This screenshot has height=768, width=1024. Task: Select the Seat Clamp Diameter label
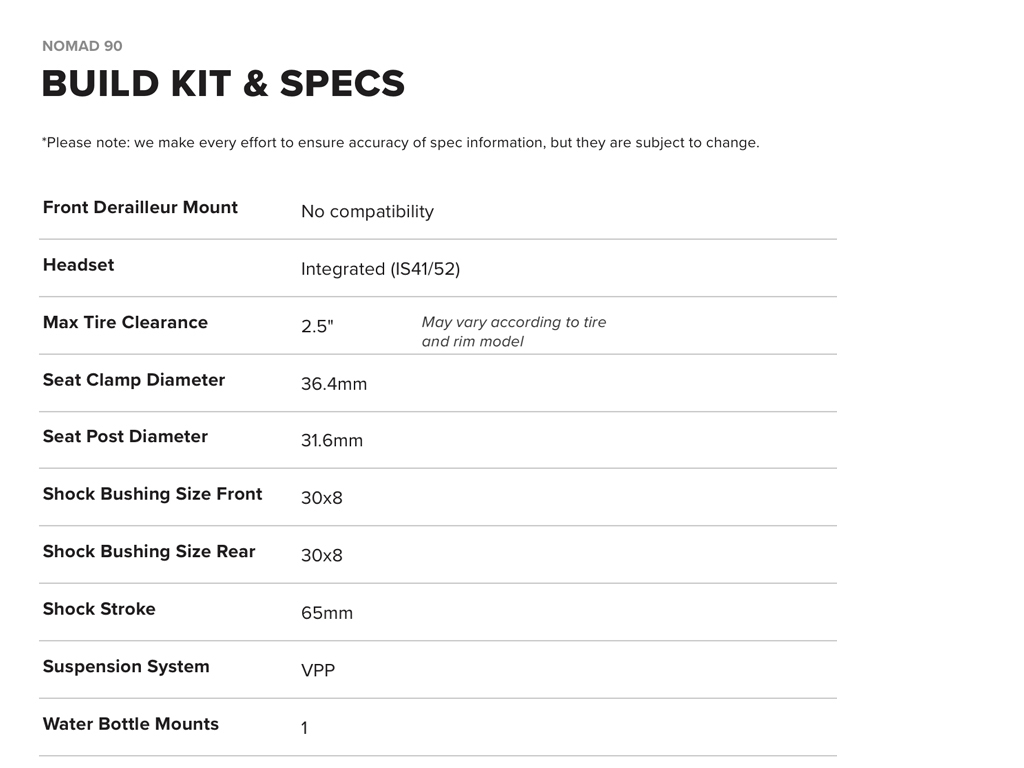134,380
